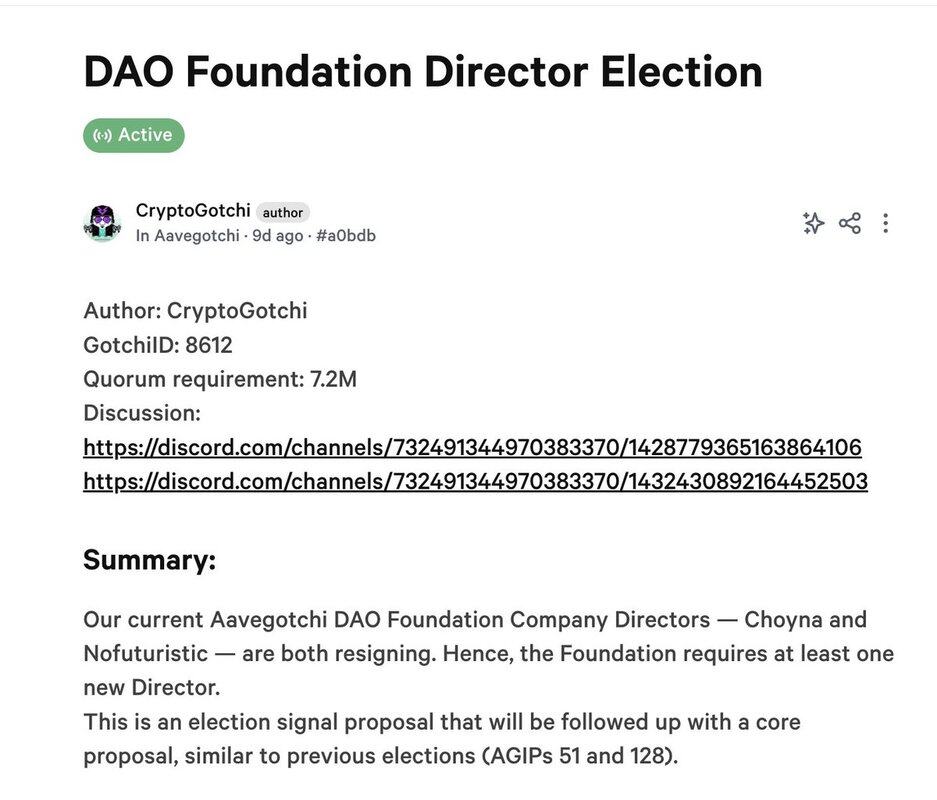This screenshot has height=800, width=937.
Task: Click the #a0bdb proposal ID
Action: click(x=346, y=236)
